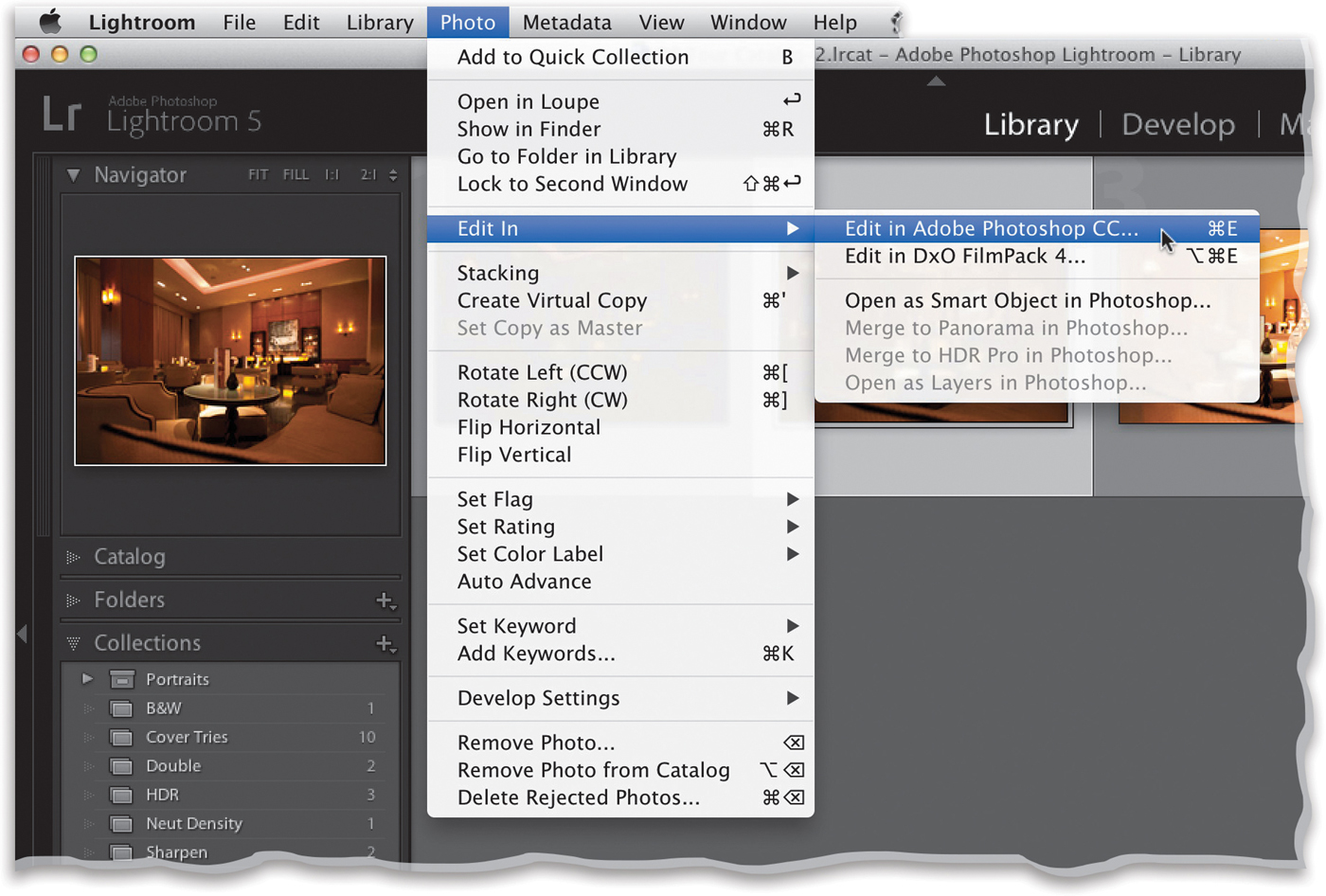1326x896 pixels.
Task: Select Remove Photo from Catalog
Action: 620,770
